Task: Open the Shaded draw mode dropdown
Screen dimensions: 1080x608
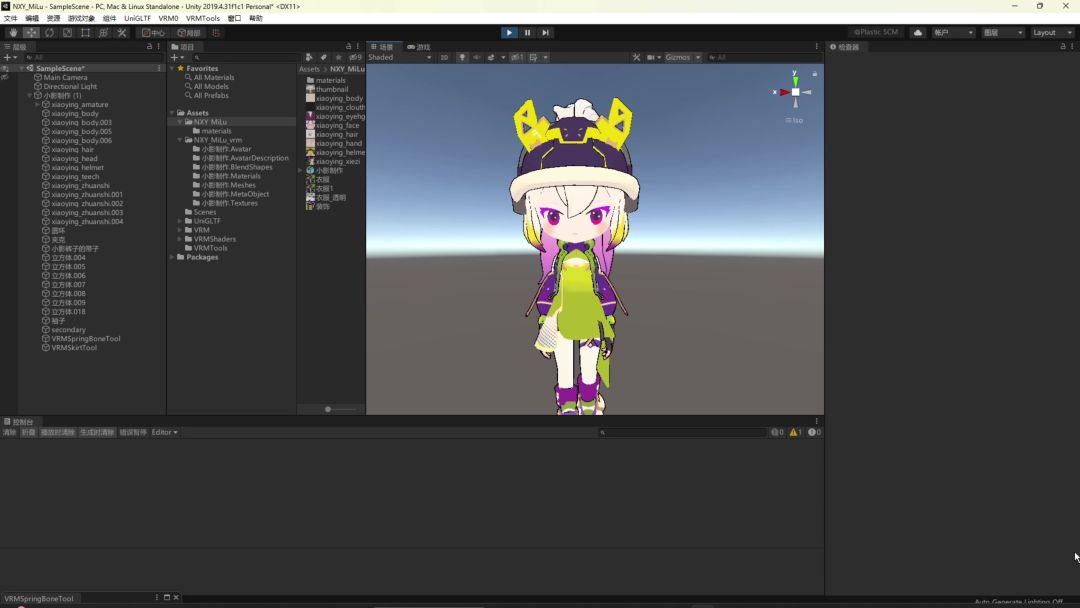Action: [399, 58]
